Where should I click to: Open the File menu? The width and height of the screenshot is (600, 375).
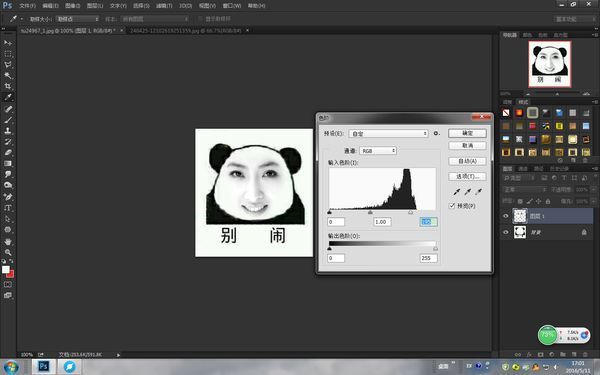[27, 6]
